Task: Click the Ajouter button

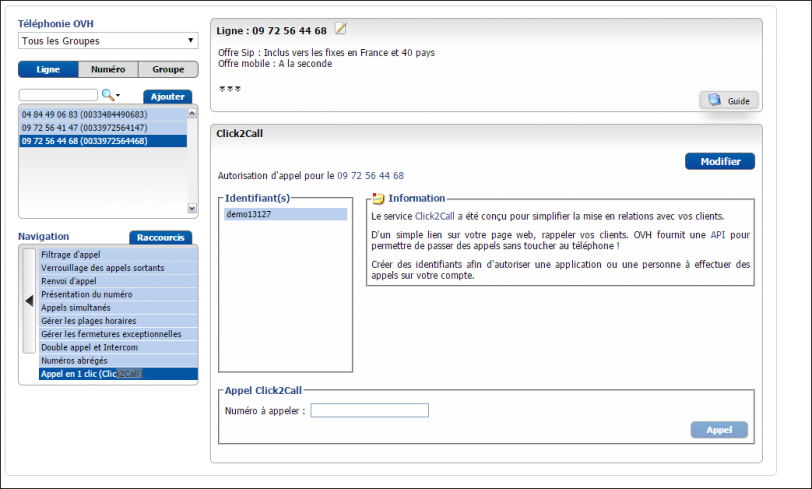Action: (x=168, y=96)
